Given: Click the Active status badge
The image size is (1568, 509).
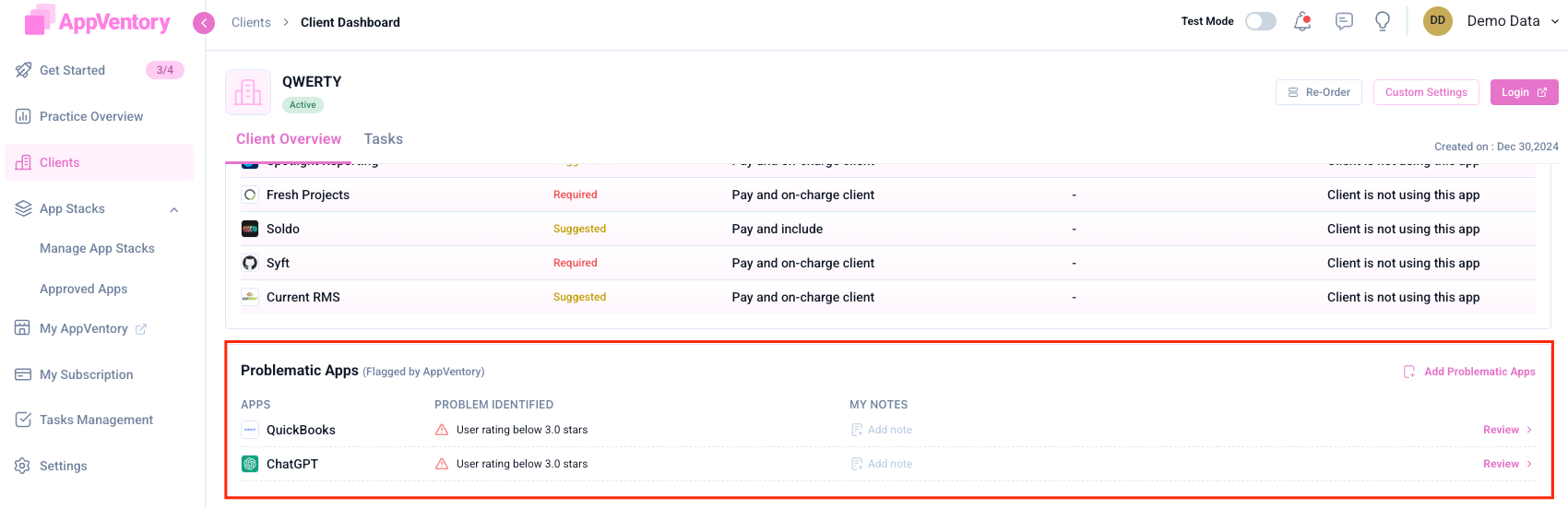Looking at the screenshot, I should click(303, 105).
